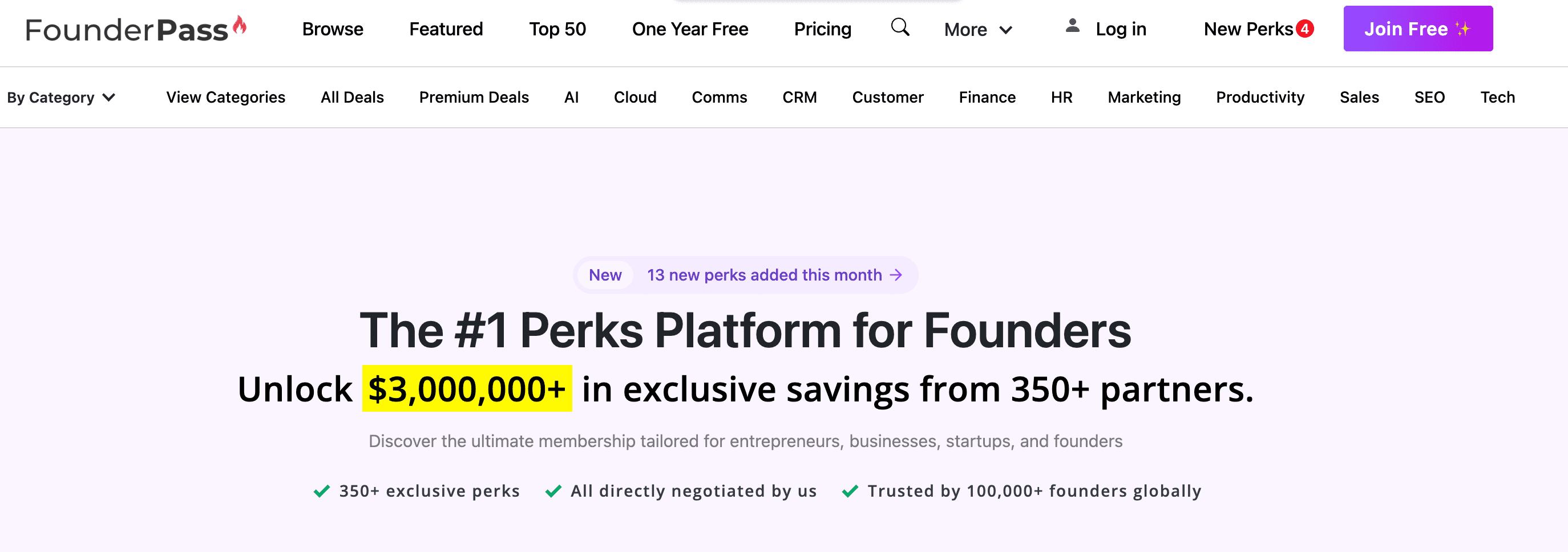This screenshot has width=1568, height=552.
Task: Switch to the Featured tab
Action: pos(446,29)
